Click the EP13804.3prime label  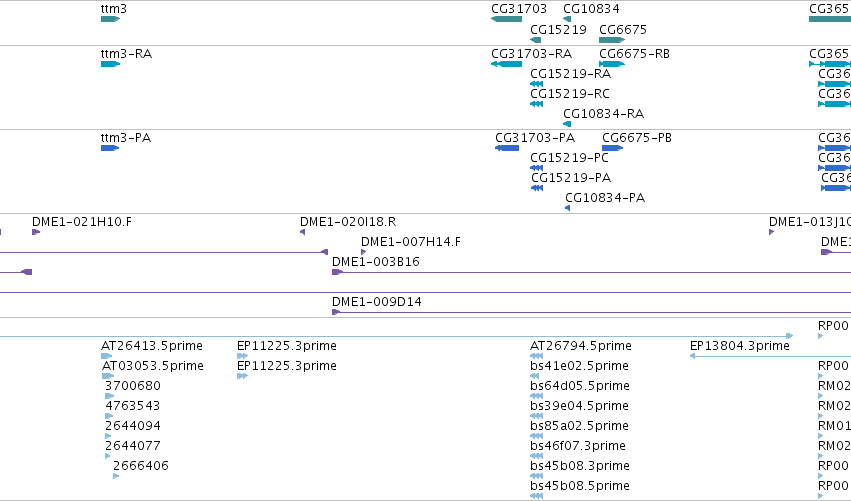click(x=740, y=346)
